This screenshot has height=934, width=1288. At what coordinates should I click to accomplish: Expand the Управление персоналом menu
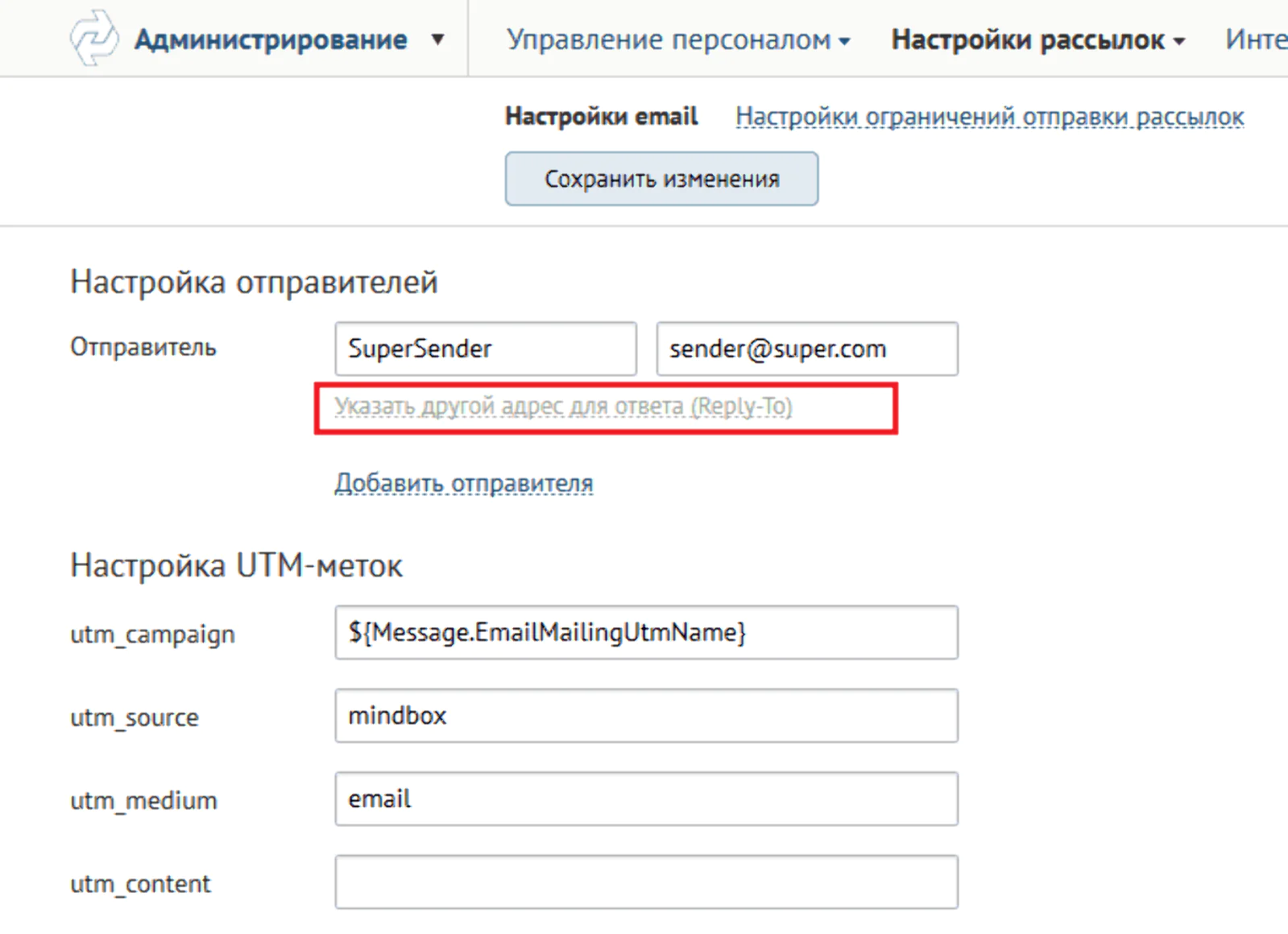click(678, 39)
